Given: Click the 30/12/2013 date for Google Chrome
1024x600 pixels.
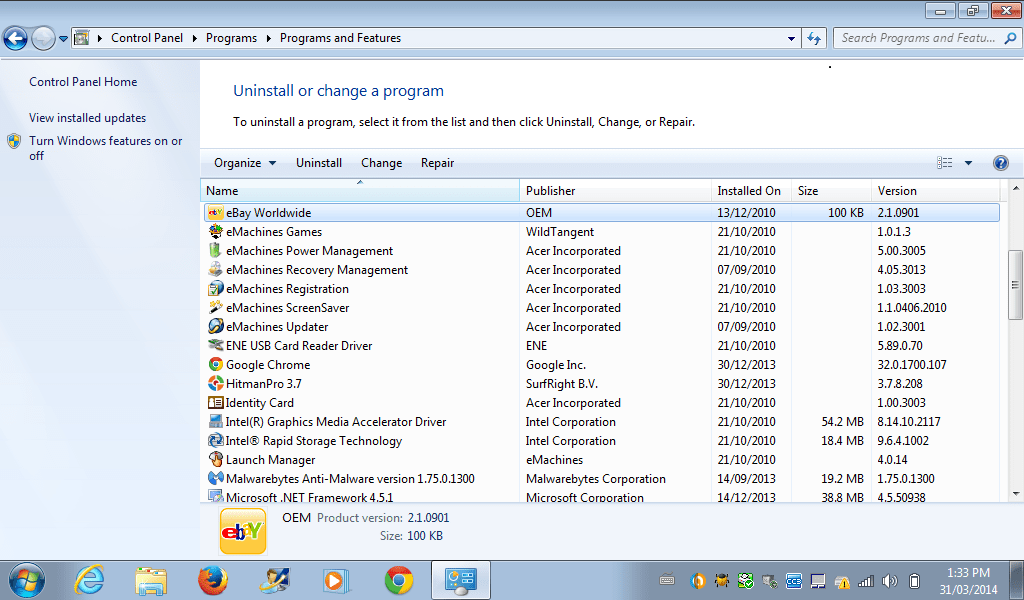Looking at the screenshot, I should [746, 365].
